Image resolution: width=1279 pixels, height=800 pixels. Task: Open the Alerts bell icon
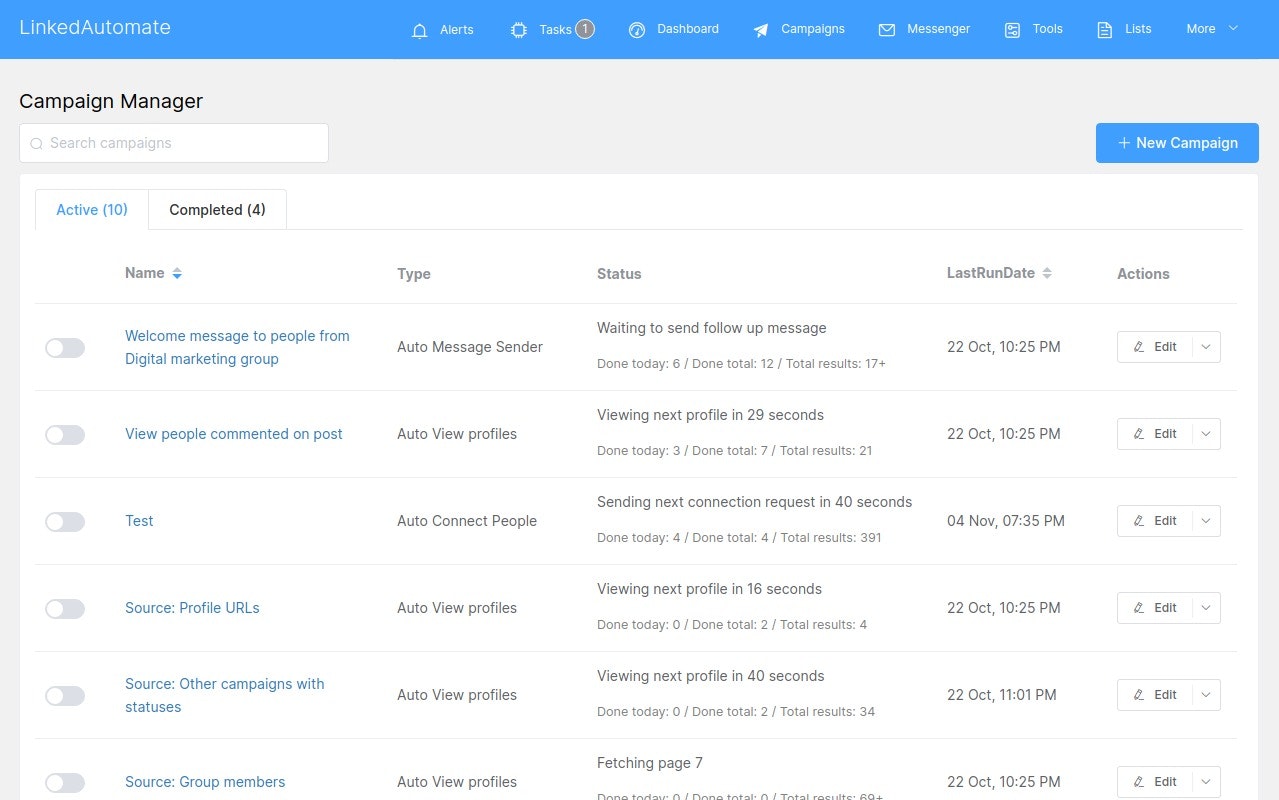coord(419,29)
